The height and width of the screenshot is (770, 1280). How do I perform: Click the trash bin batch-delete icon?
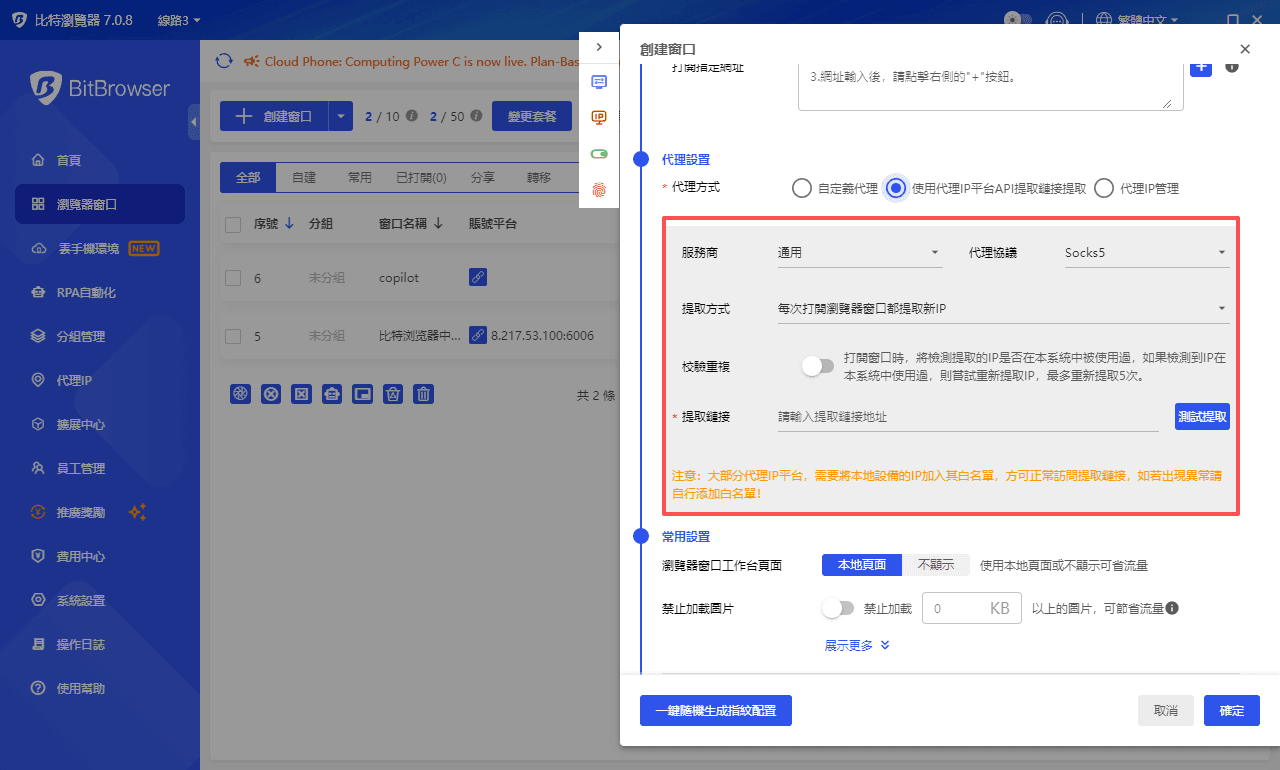coord(423,393)
